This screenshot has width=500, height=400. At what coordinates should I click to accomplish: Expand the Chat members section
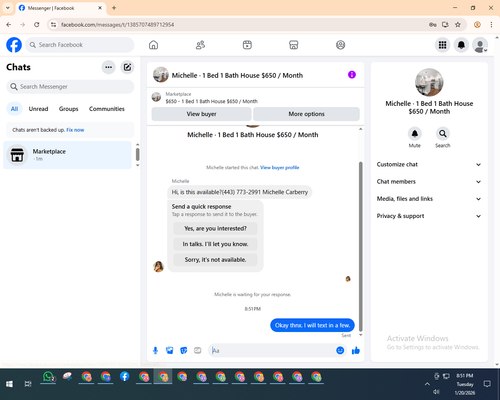[x=429, y=182]
